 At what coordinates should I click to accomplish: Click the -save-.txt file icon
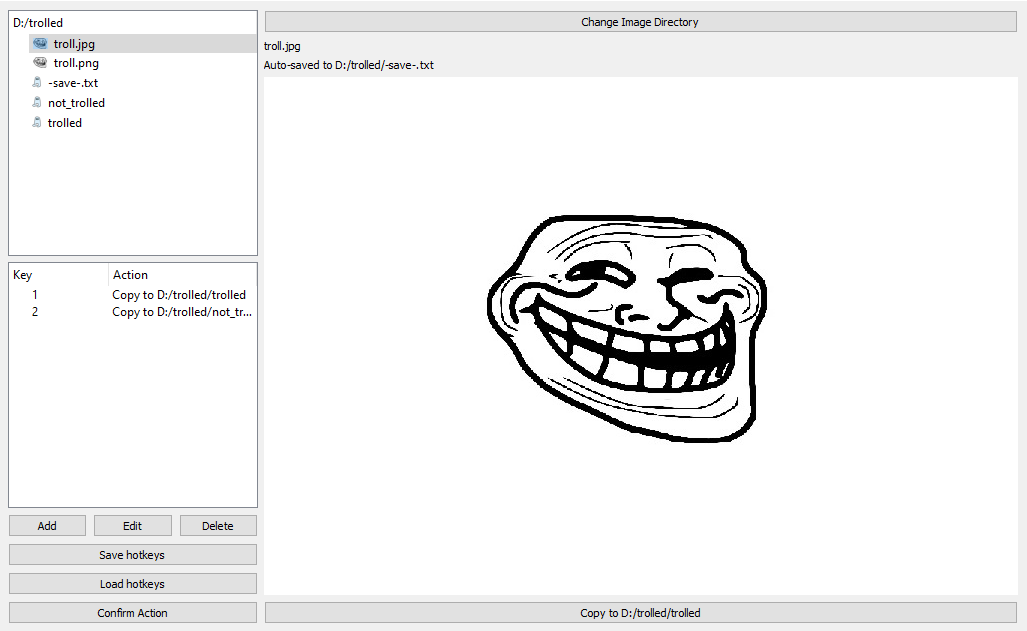click(x=37, y=83)
